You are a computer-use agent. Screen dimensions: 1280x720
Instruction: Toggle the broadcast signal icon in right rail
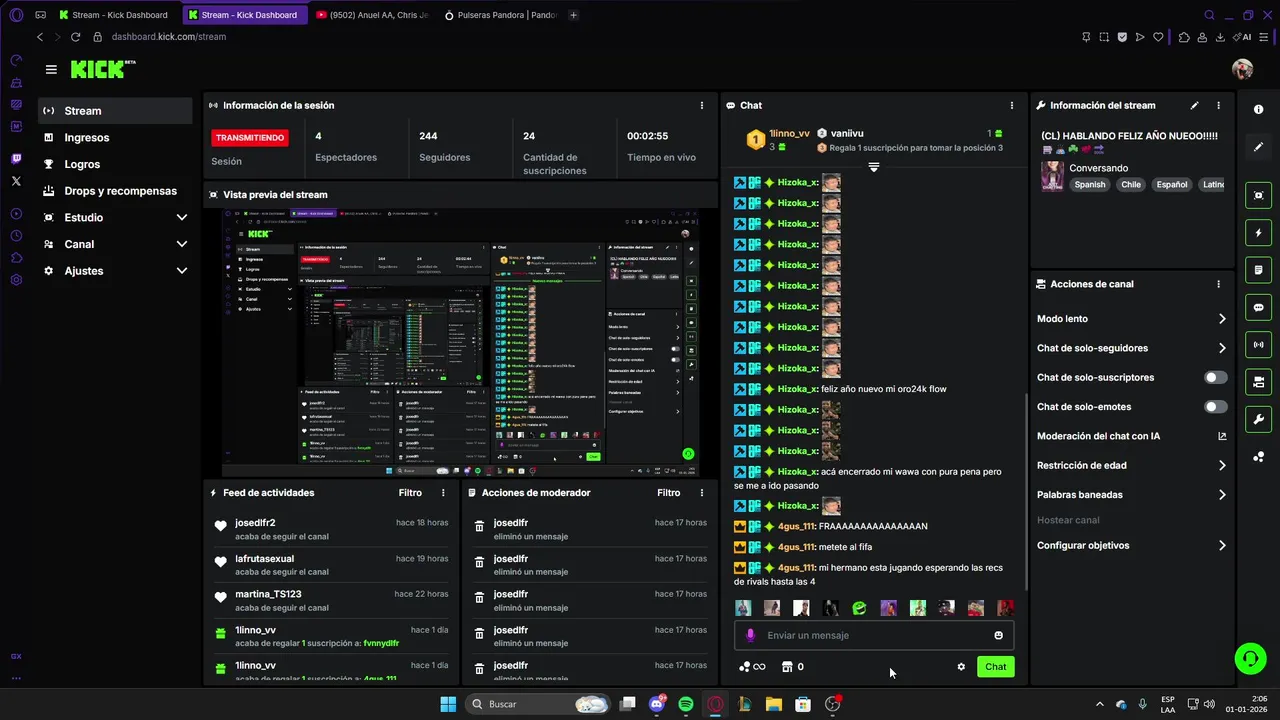[1258, 344]
